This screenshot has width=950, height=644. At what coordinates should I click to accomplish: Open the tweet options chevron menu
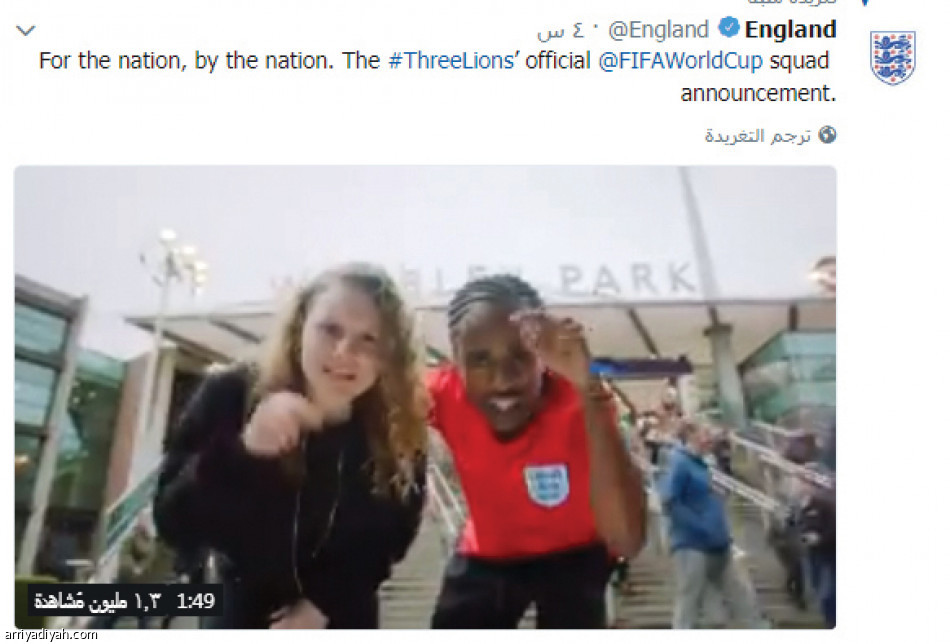(x=25, y=30)
